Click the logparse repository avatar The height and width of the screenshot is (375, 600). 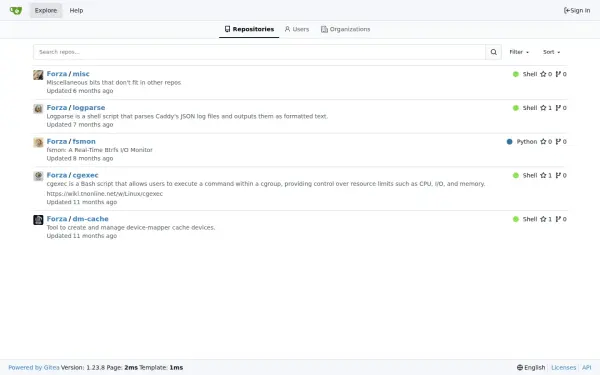38,109
